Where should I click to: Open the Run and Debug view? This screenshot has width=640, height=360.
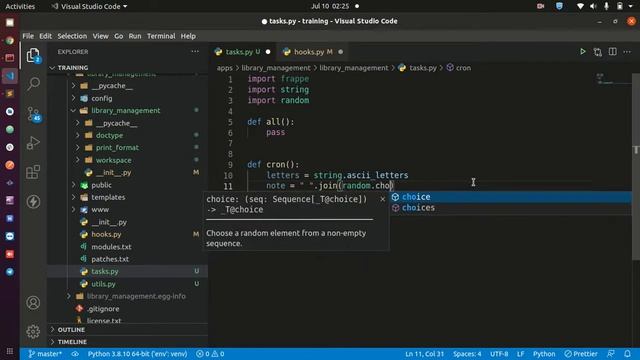coord(33,143)
